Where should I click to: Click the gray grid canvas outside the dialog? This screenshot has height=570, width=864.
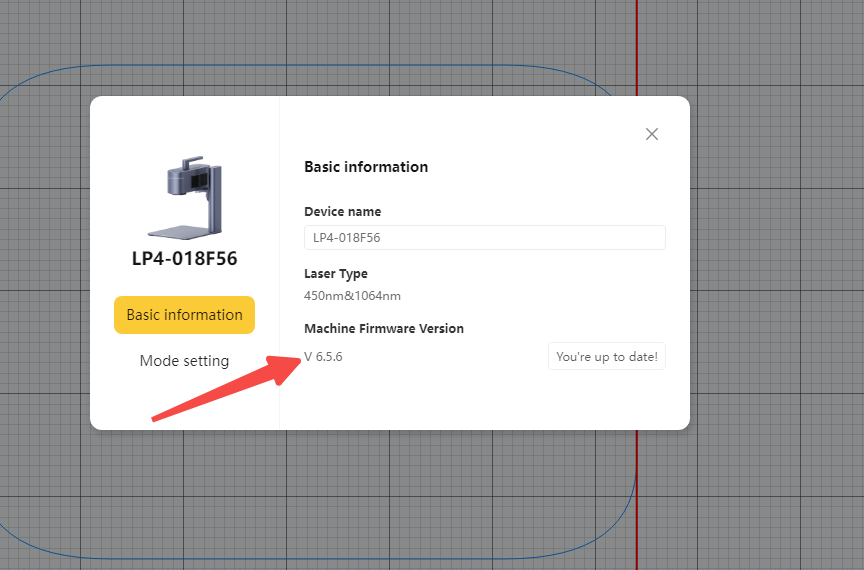(771, 276)
